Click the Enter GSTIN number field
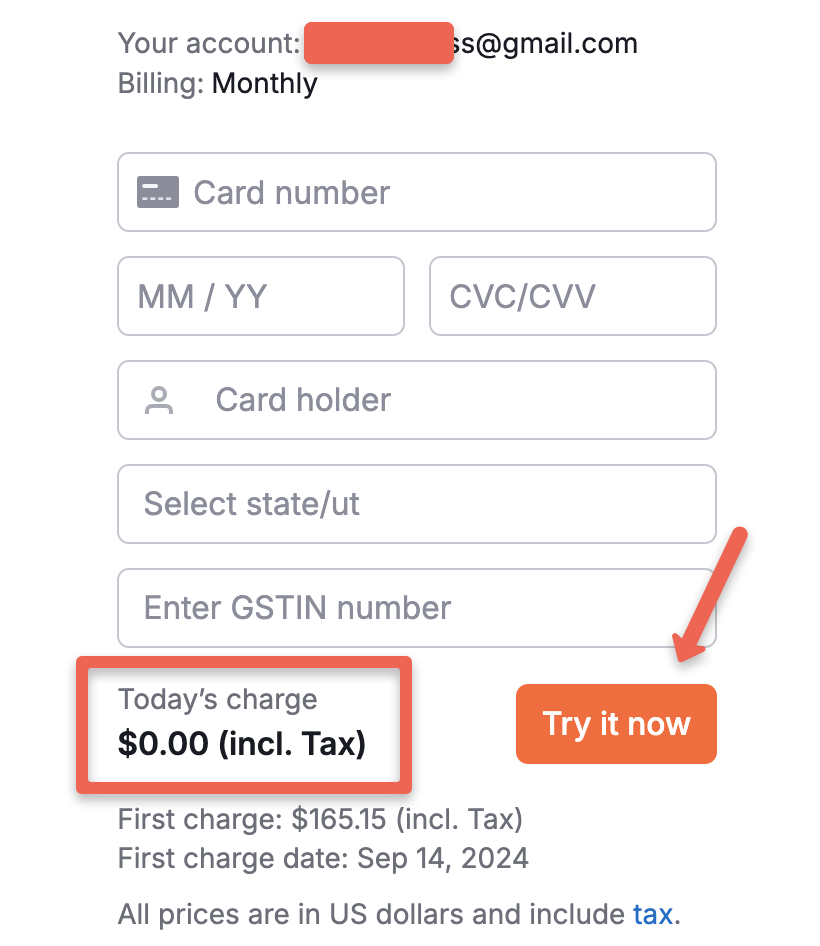 pyautogui.click(x=416, y=608)
